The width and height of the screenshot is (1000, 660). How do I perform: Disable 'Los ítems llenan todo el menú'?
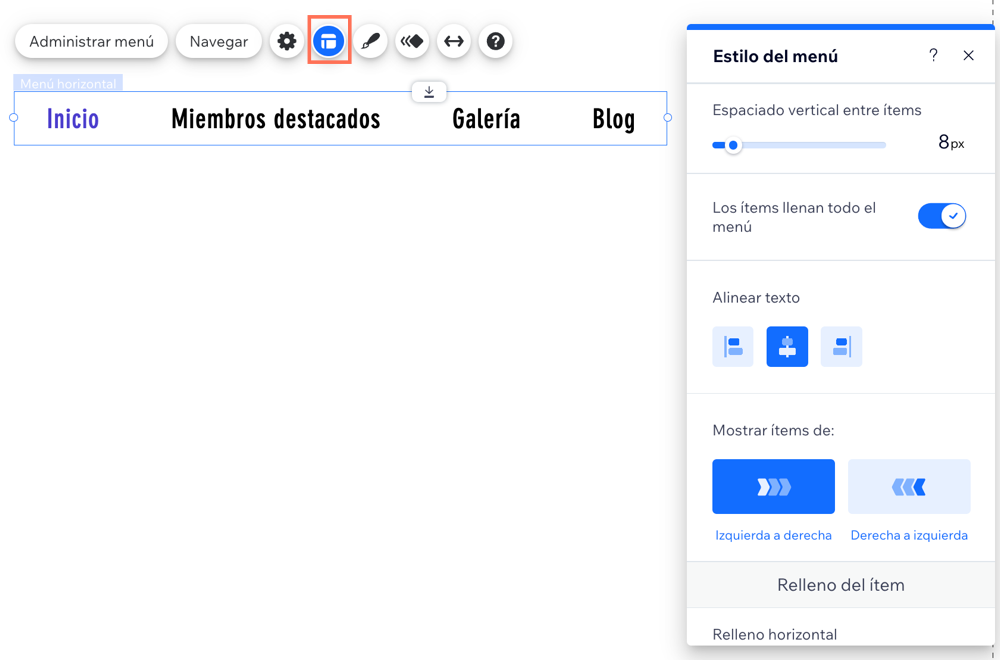coord(941,215)
